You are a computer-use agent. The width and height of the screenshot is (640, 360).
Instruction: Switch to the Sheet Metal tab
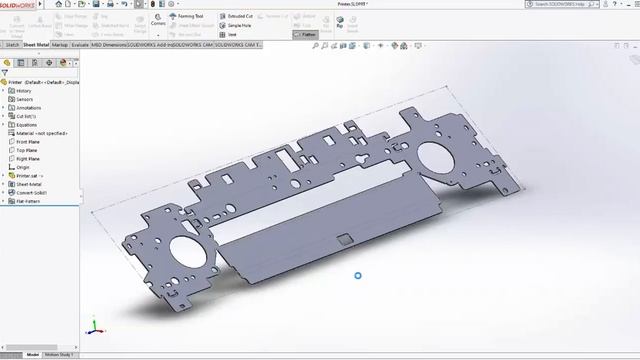pyautogui.click(x=36, y=45)
